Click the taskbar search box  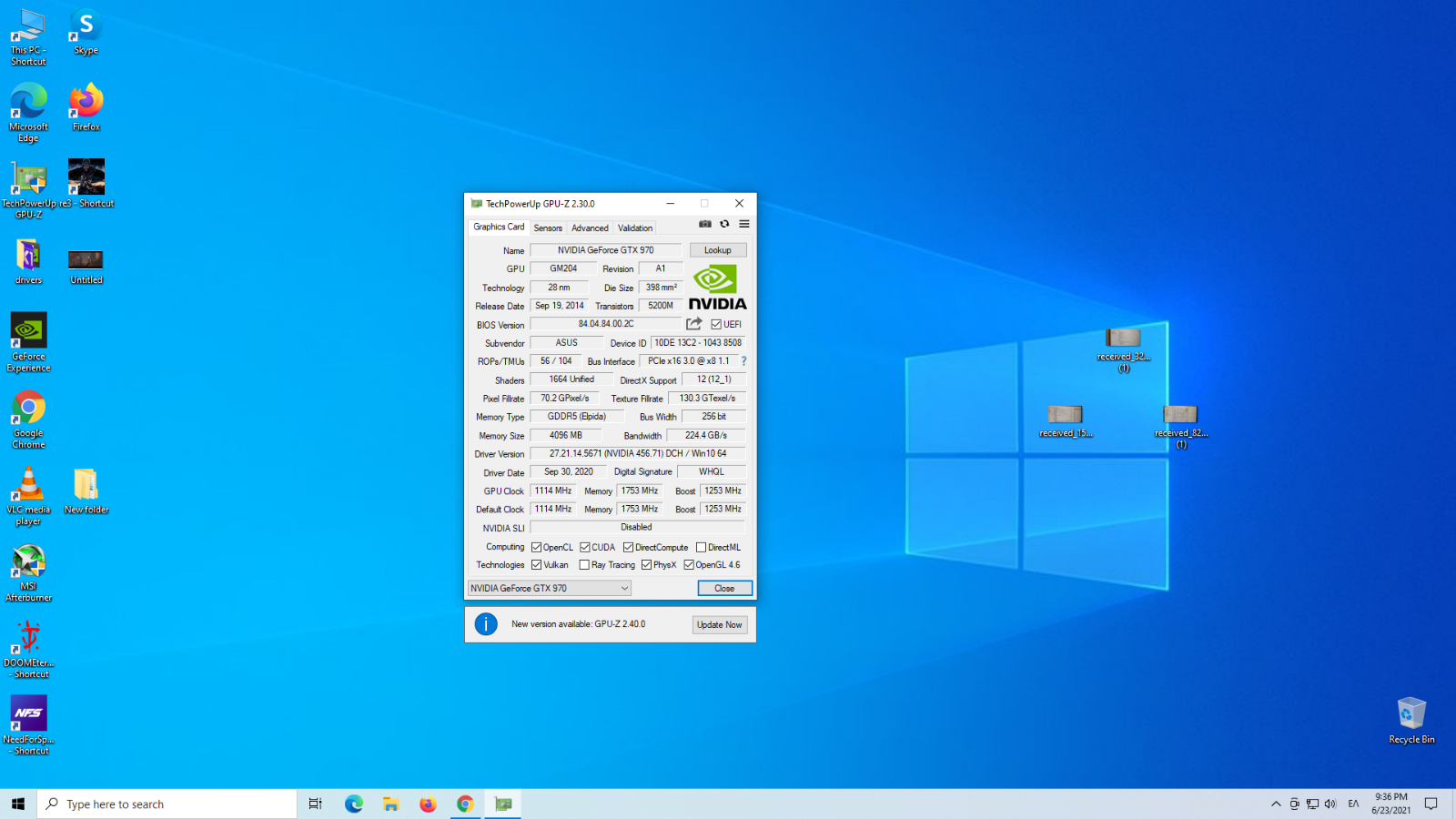click(167, 804)
